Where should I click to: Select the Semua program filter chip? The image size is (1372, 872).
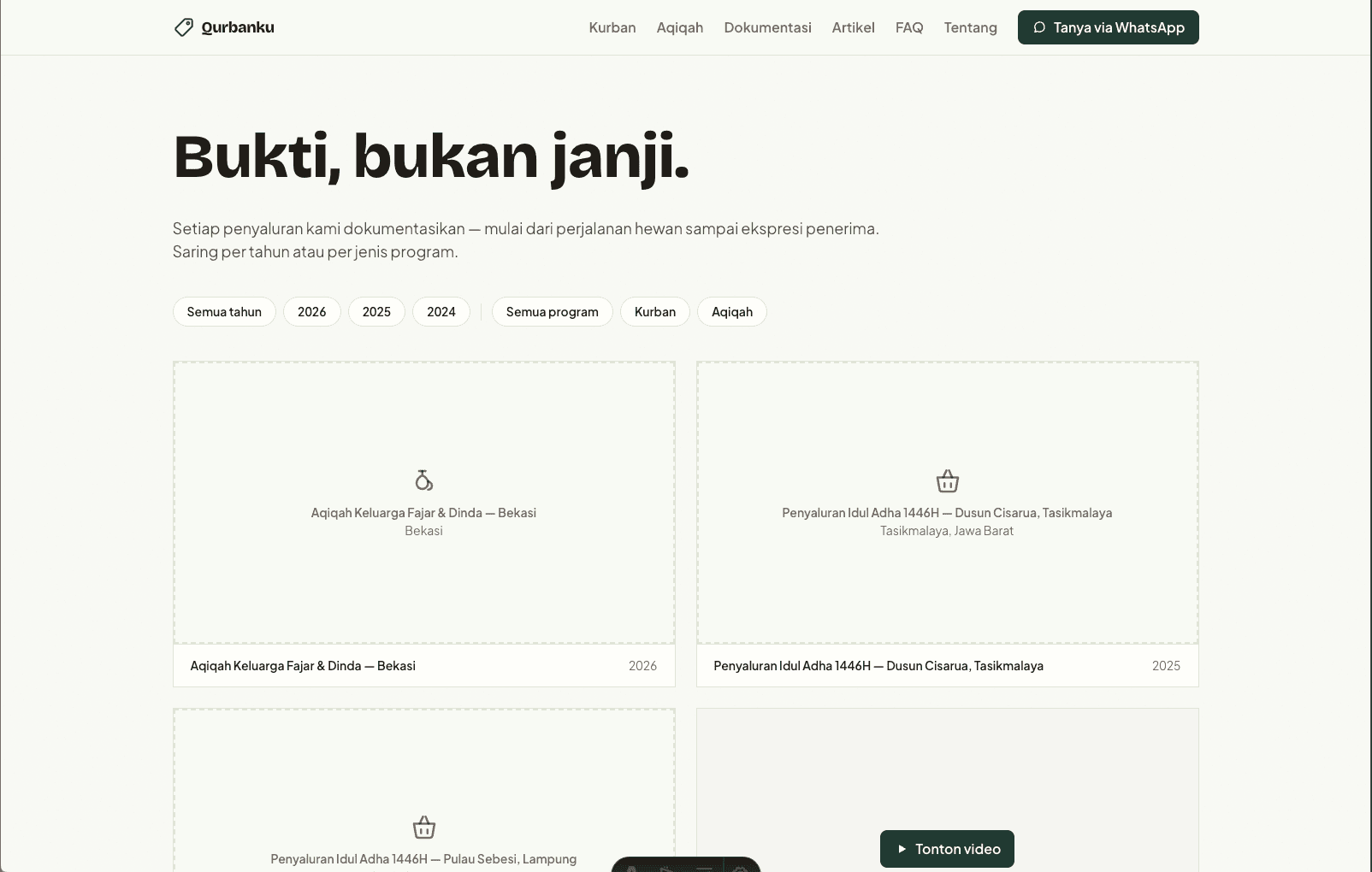coord(553,312)
